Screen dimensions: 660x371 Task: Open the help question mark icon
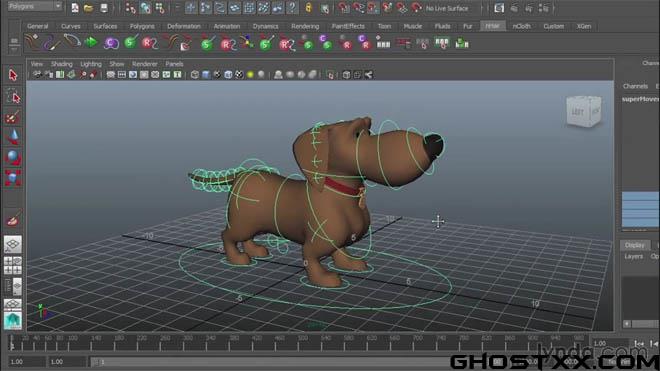(x=292, y=8)
